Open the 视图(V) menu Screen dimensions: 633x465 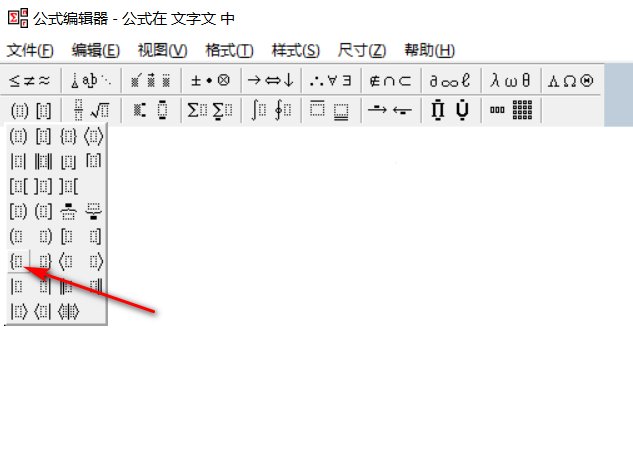(162, 50)
